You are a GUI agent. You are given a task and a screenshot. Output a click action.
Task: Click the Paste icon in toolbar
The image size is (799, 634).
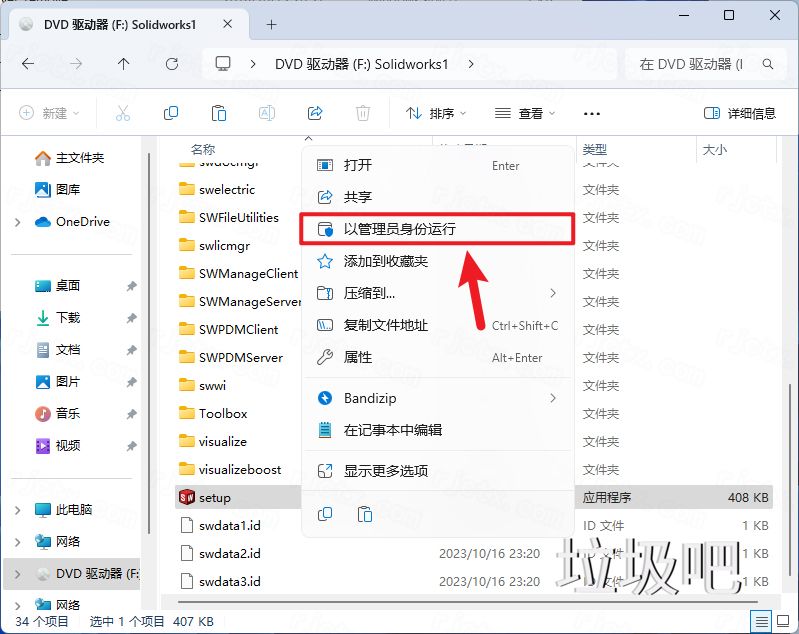pyautogui.click(x=219, y=113)
